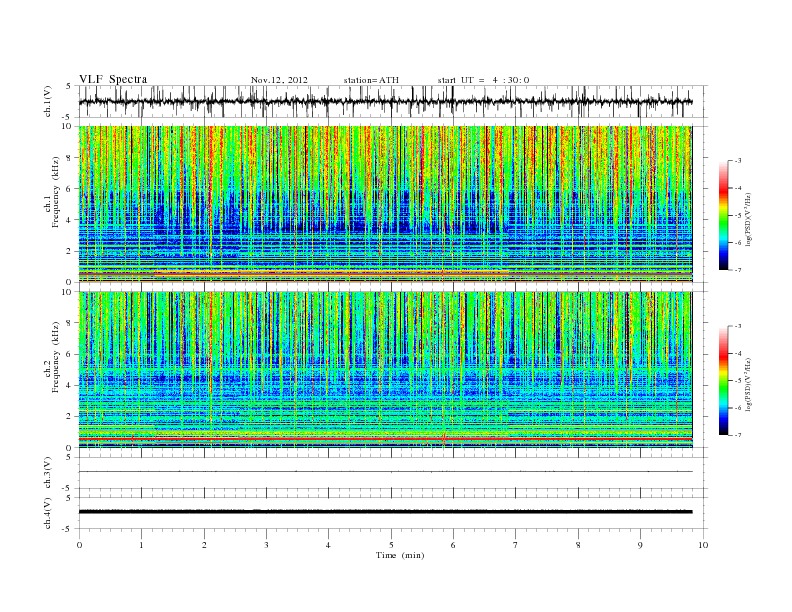This screenshot has height=612, width=792.
Task: Select the start UT = 4:30:0 text
Action: [x=483, y=80]
